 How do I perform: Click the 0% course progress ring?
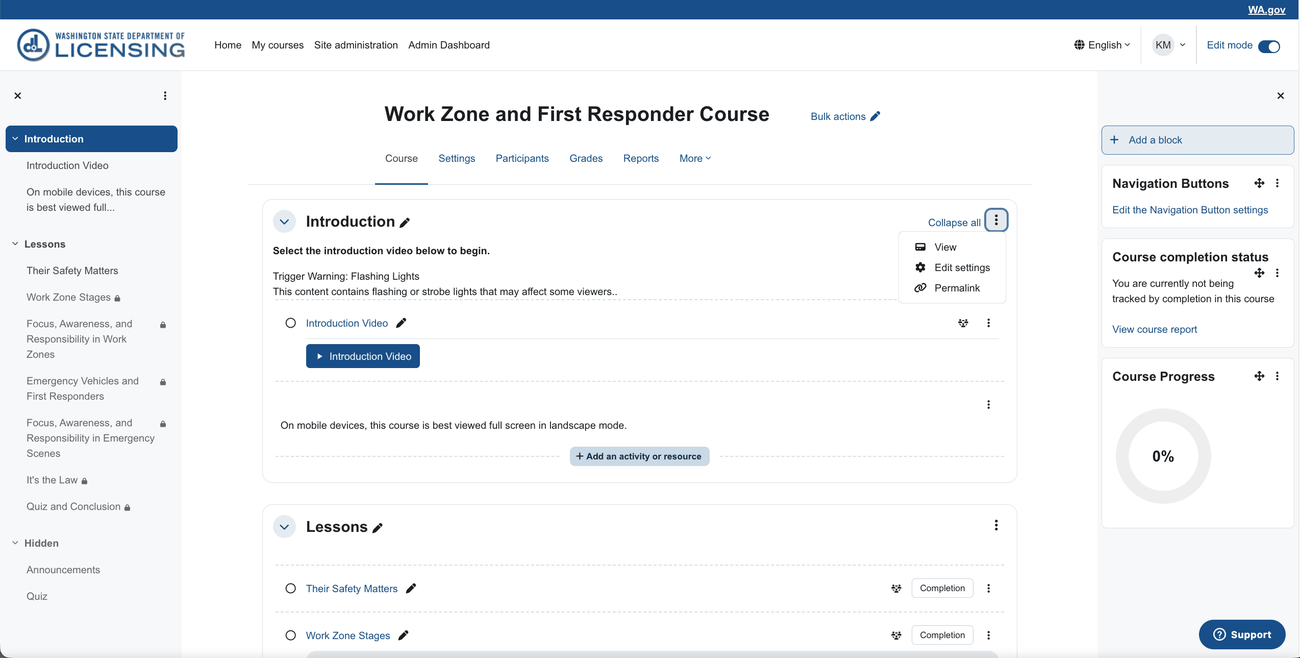(1163, 456)
